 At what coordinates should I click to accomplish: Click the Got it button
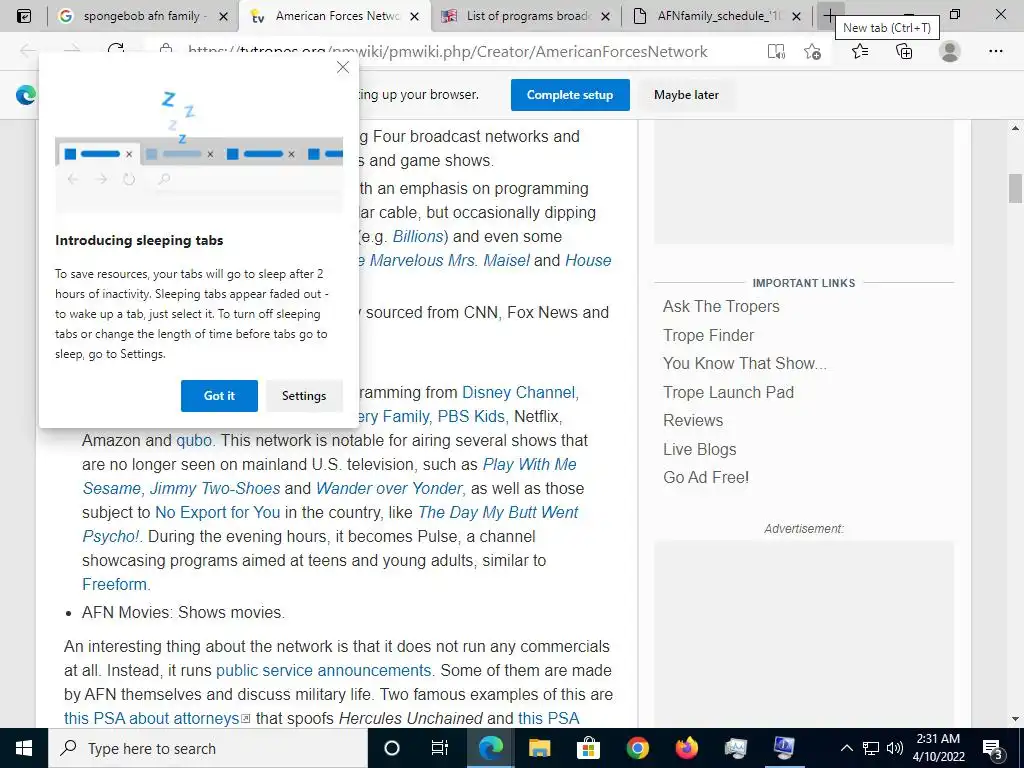coord(219,396)
